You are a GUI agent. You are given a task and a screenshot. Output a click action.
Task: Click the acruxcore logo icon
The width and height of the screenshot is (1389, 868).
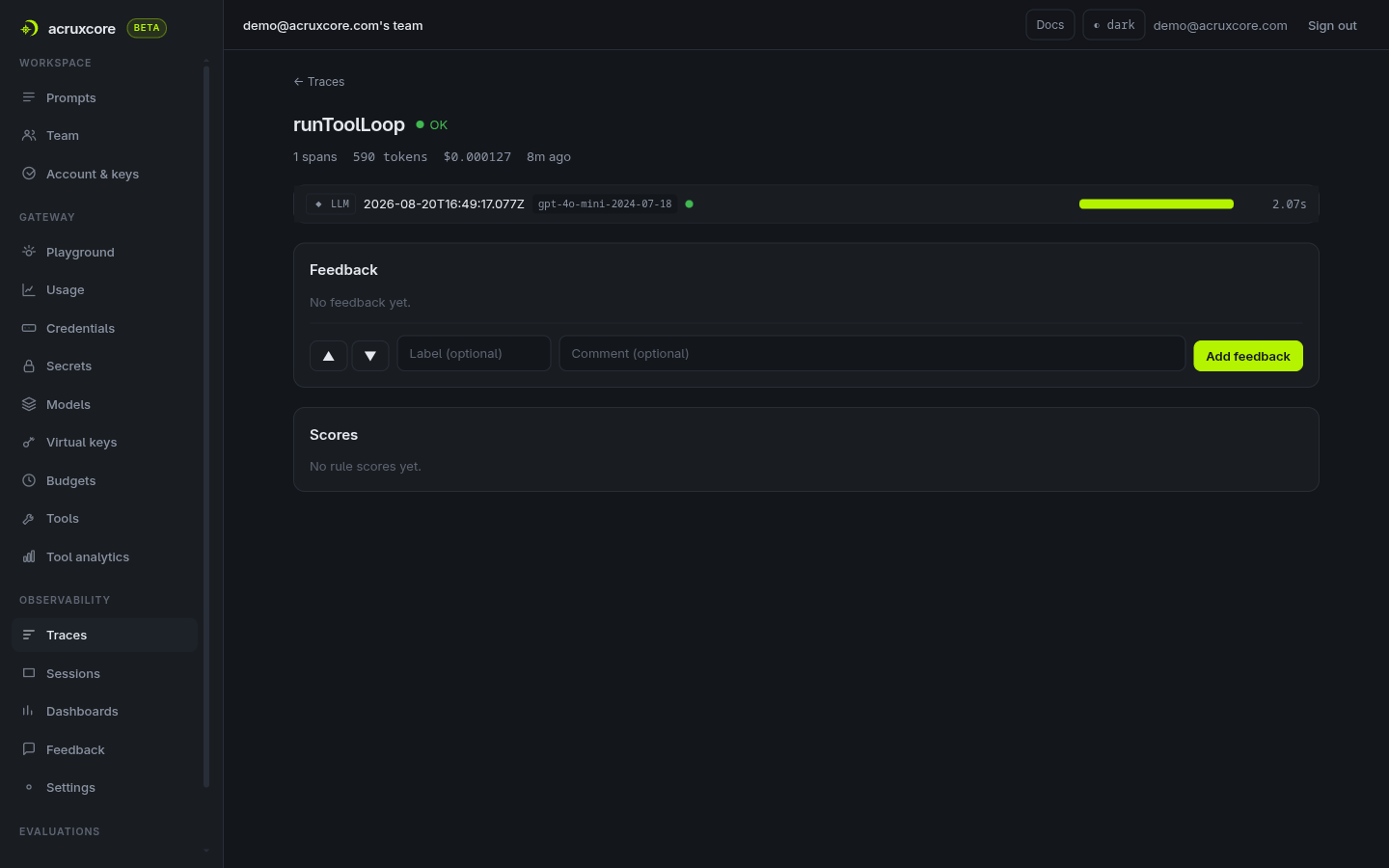point(29,28)
